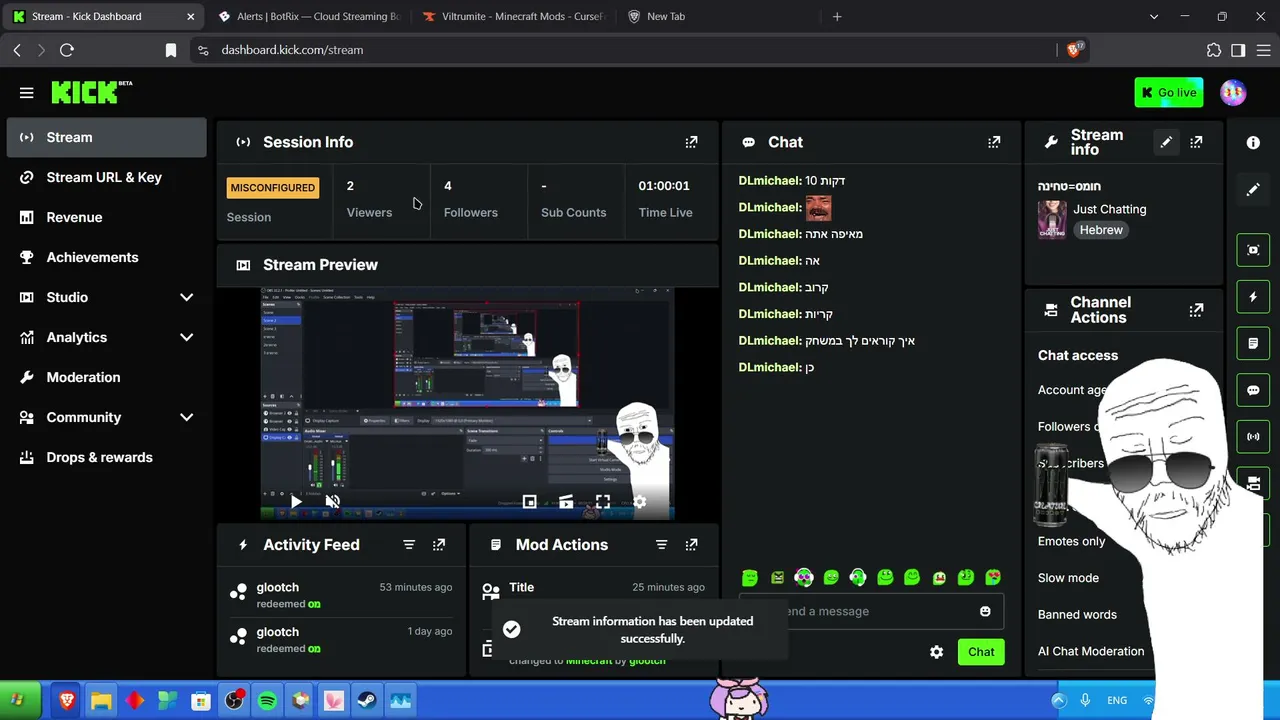The width and height of the screenshot is (1280, 720).
Task: Open a new browser tab
Action: (837, 17)
